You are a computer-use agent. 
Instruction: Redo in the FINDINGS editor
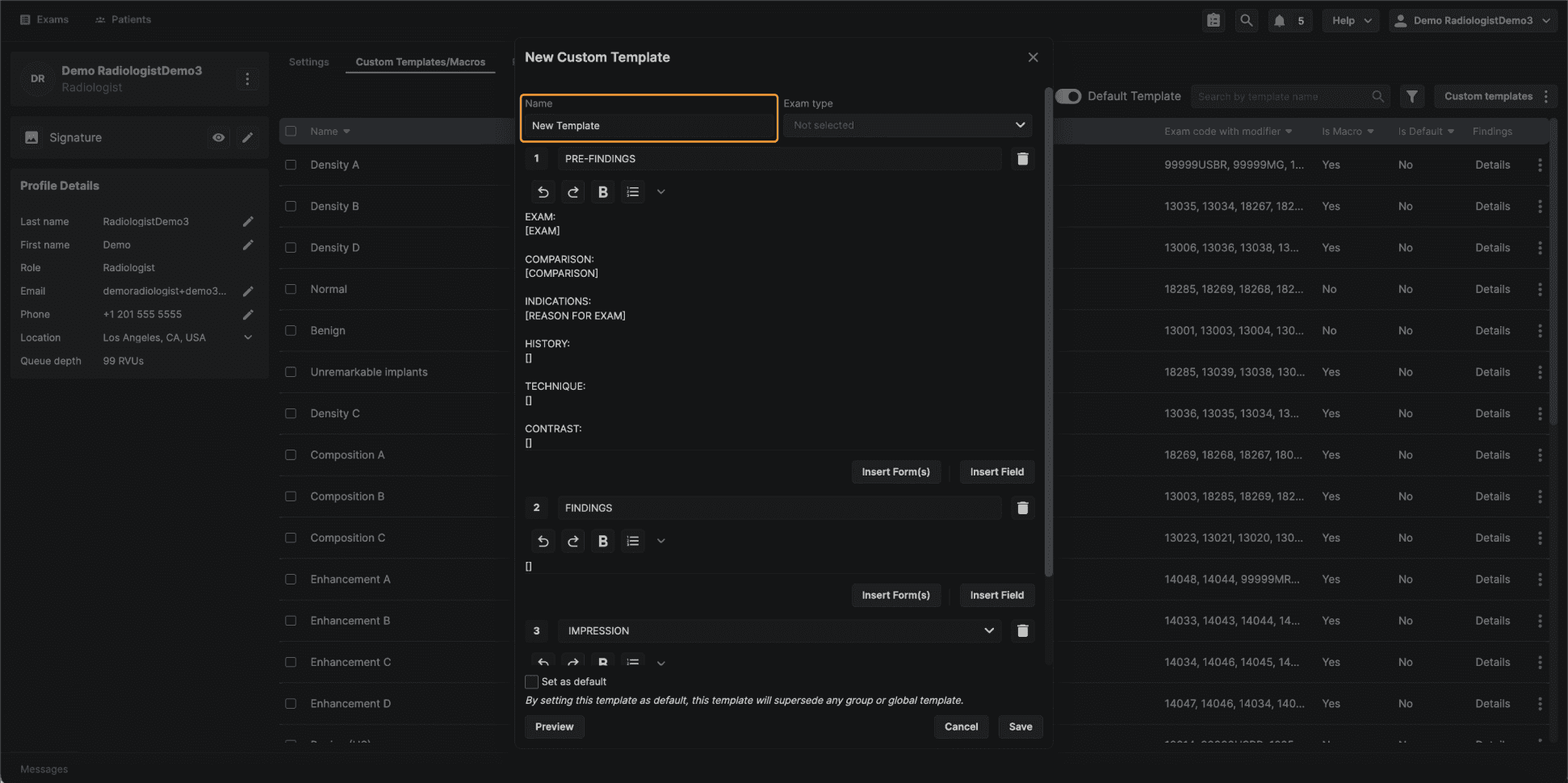point(573,541)
